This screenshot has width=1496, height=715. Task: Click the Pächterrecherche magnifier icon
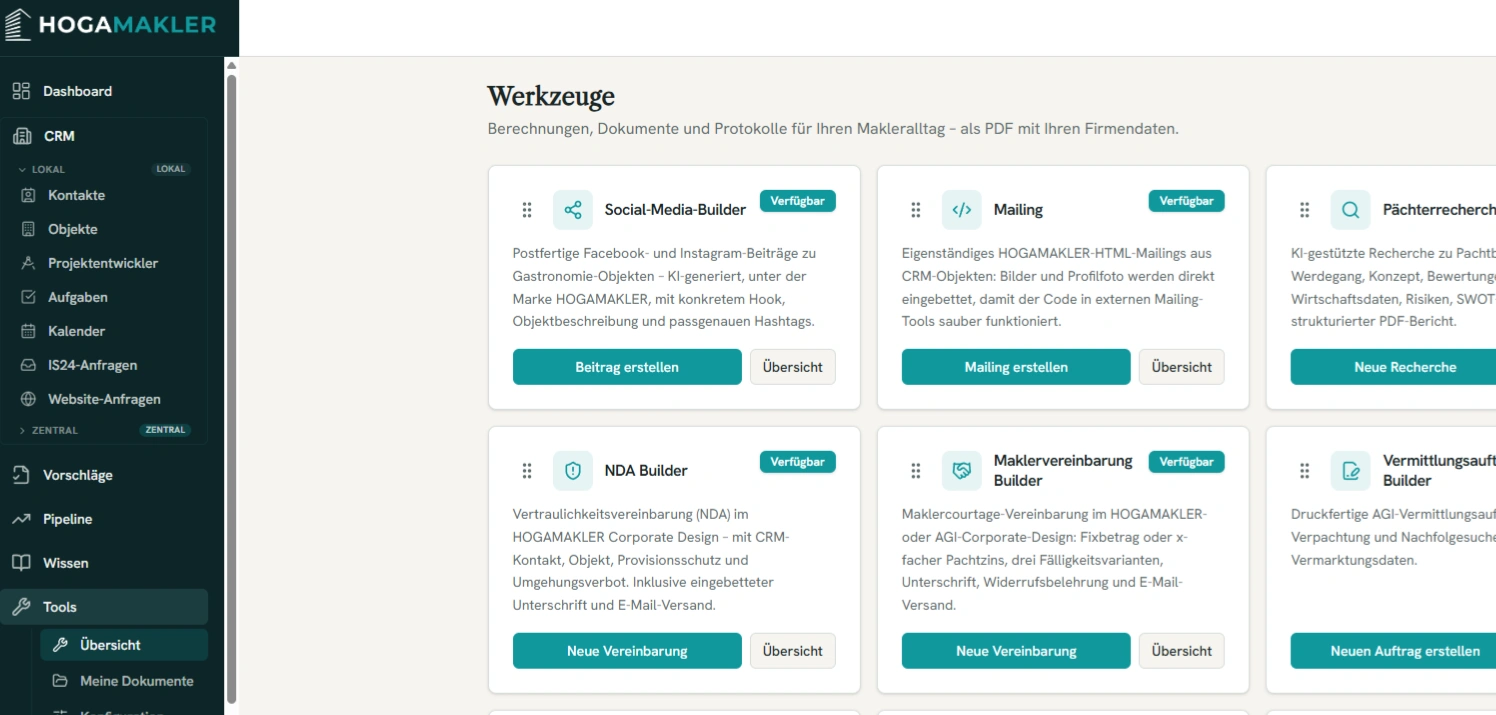tap(1351, 210)
